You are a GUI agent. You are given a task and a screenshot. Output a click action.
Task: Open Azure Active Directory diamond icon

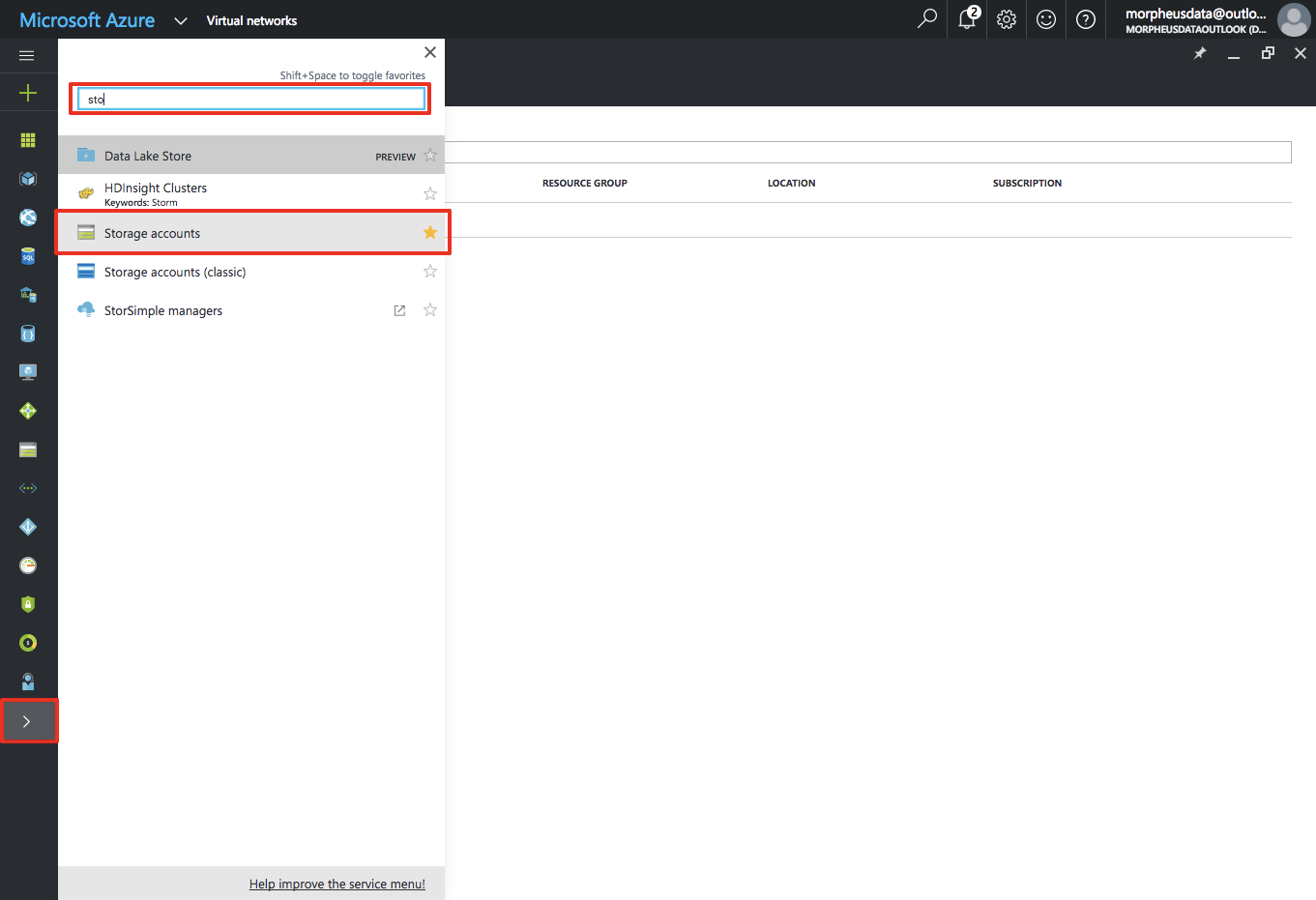click(28, 527)
